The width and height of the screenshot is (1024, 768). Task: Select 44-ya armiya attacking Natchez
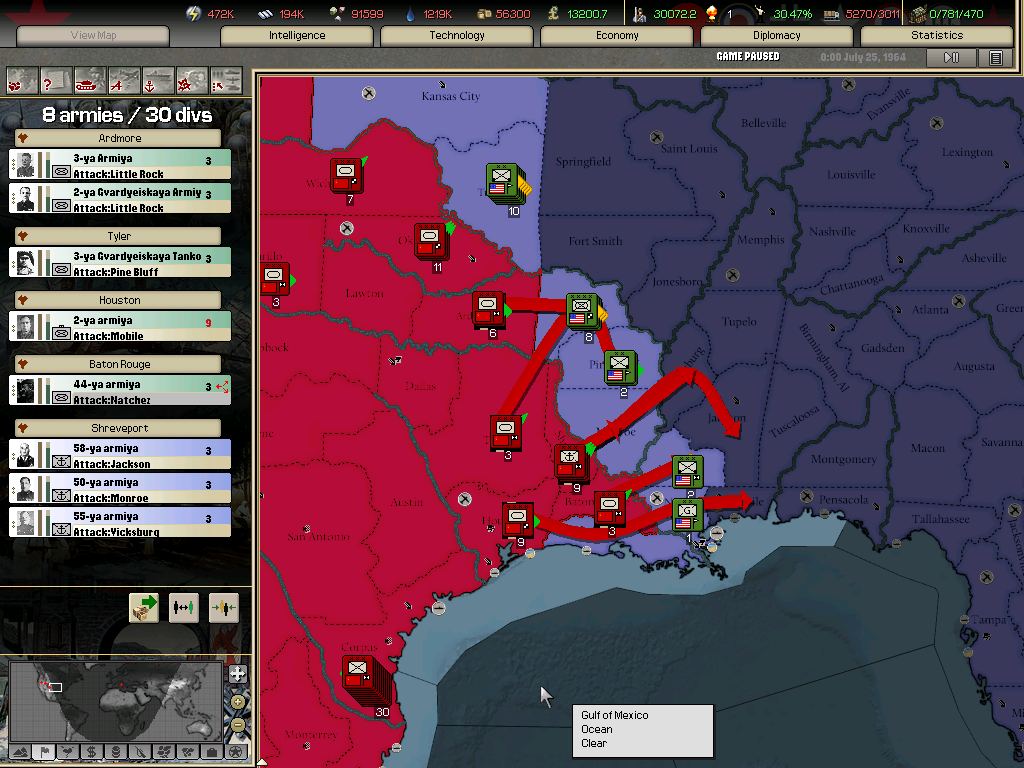point(120,391)
